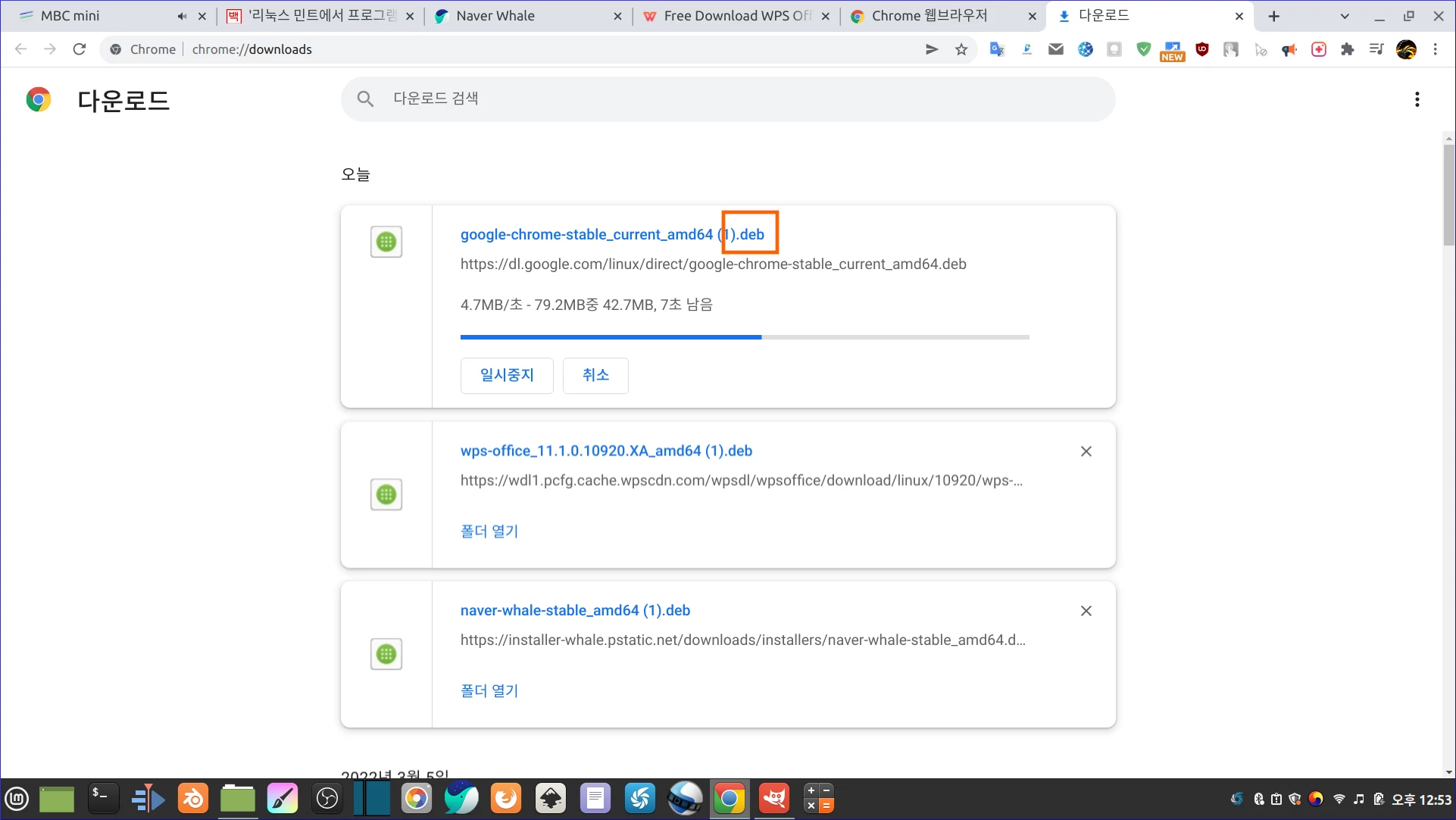
Task: Open the uBlock Origin extension
Action: point(1202,49)
